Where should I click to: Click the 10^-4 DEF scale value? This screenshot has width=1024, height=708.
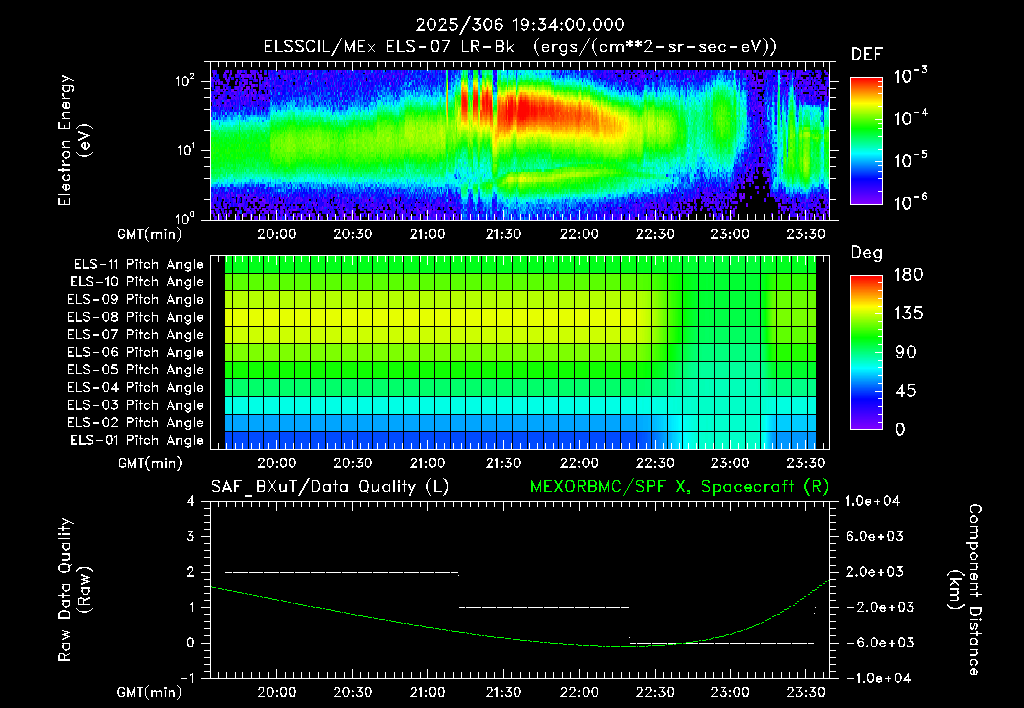click(910, 118)
